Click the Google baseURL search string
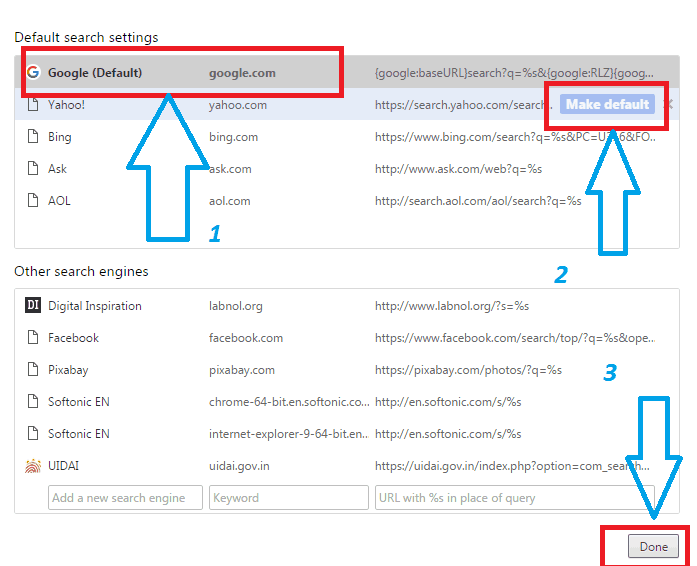Viewport: 697px width, 566px height. pyautogui.click(x=514, y=73)
